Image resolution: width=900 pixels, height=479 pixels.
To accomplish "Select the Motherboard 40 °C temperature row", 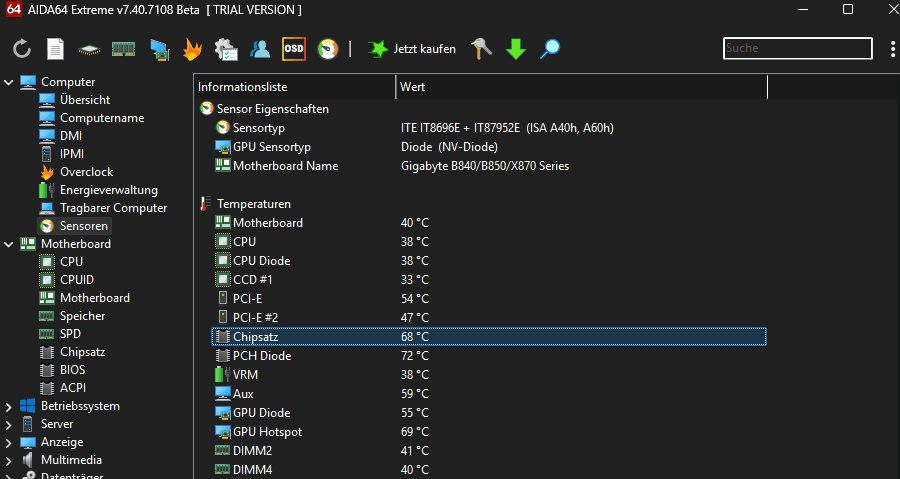I will tap(489, 223).
